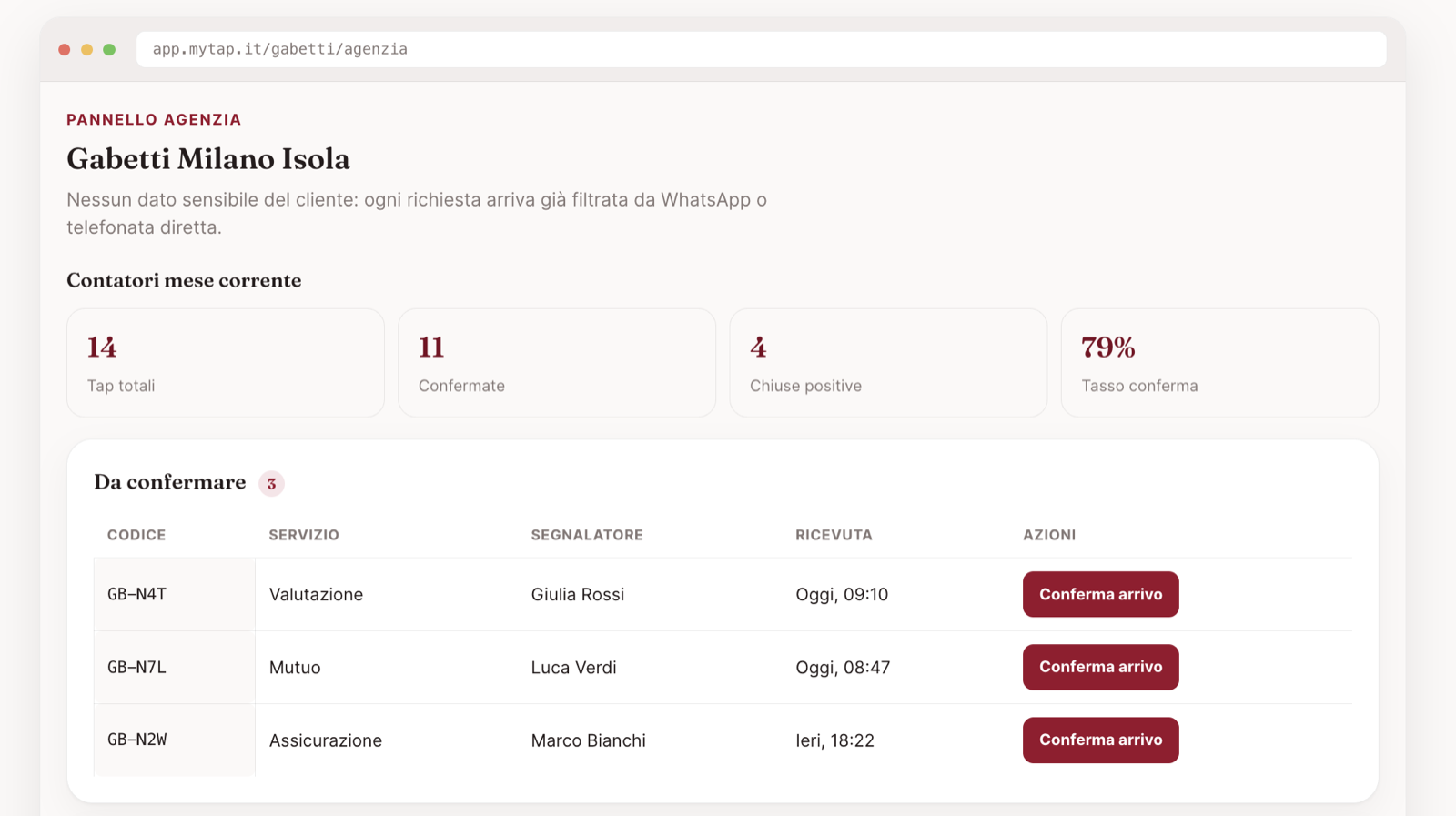1456x816 pixels.
Task: Click the received time Oggi, 08:47
Action: pos(843,668)
